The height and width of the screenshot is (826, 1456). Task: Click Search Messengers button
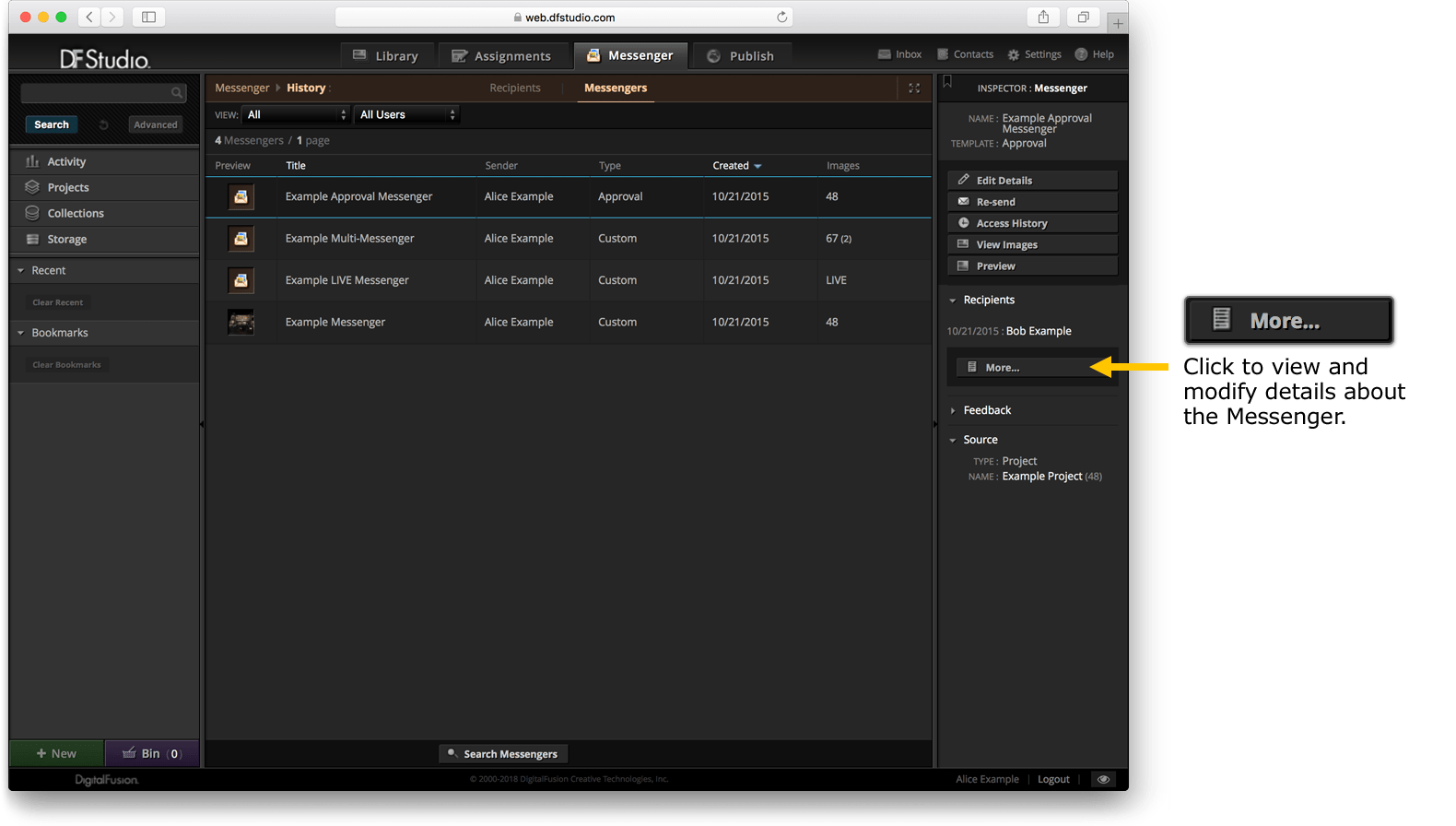(503, 754)
